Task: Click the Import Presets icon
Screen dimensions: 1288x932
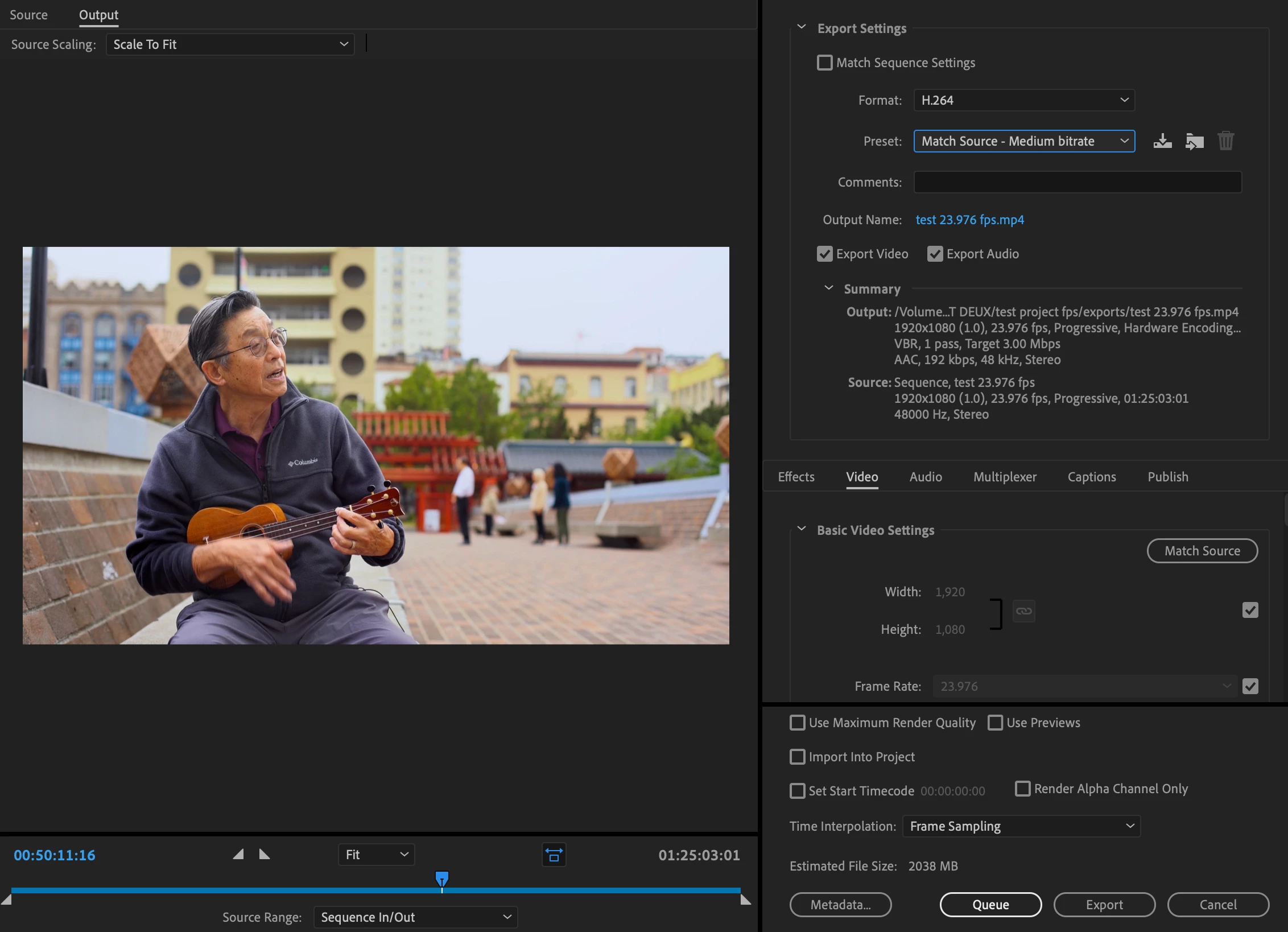Action: (1194, 141)
